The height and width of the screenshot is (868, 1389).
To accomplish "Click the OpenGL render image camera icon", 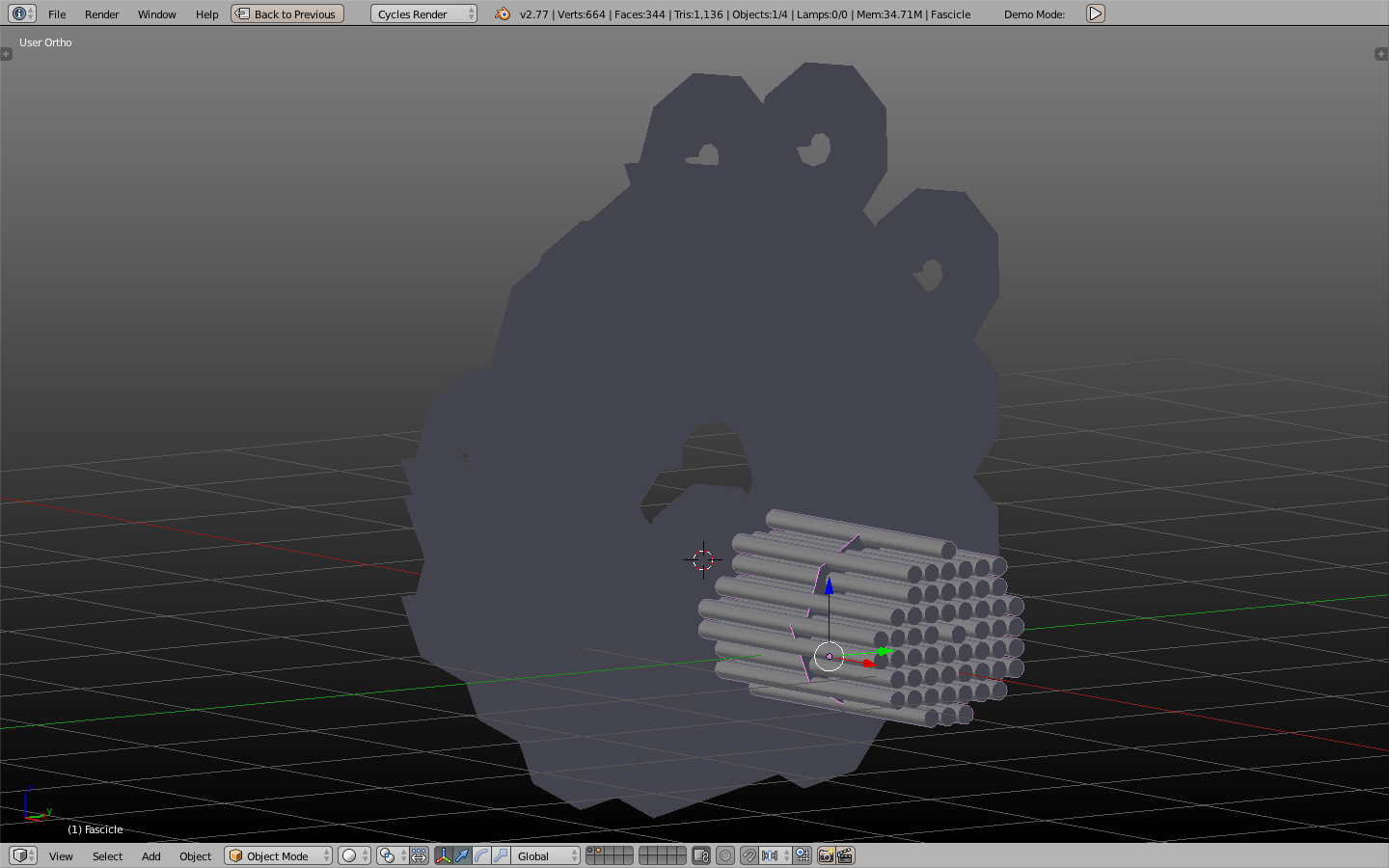I will coord(826,855).
